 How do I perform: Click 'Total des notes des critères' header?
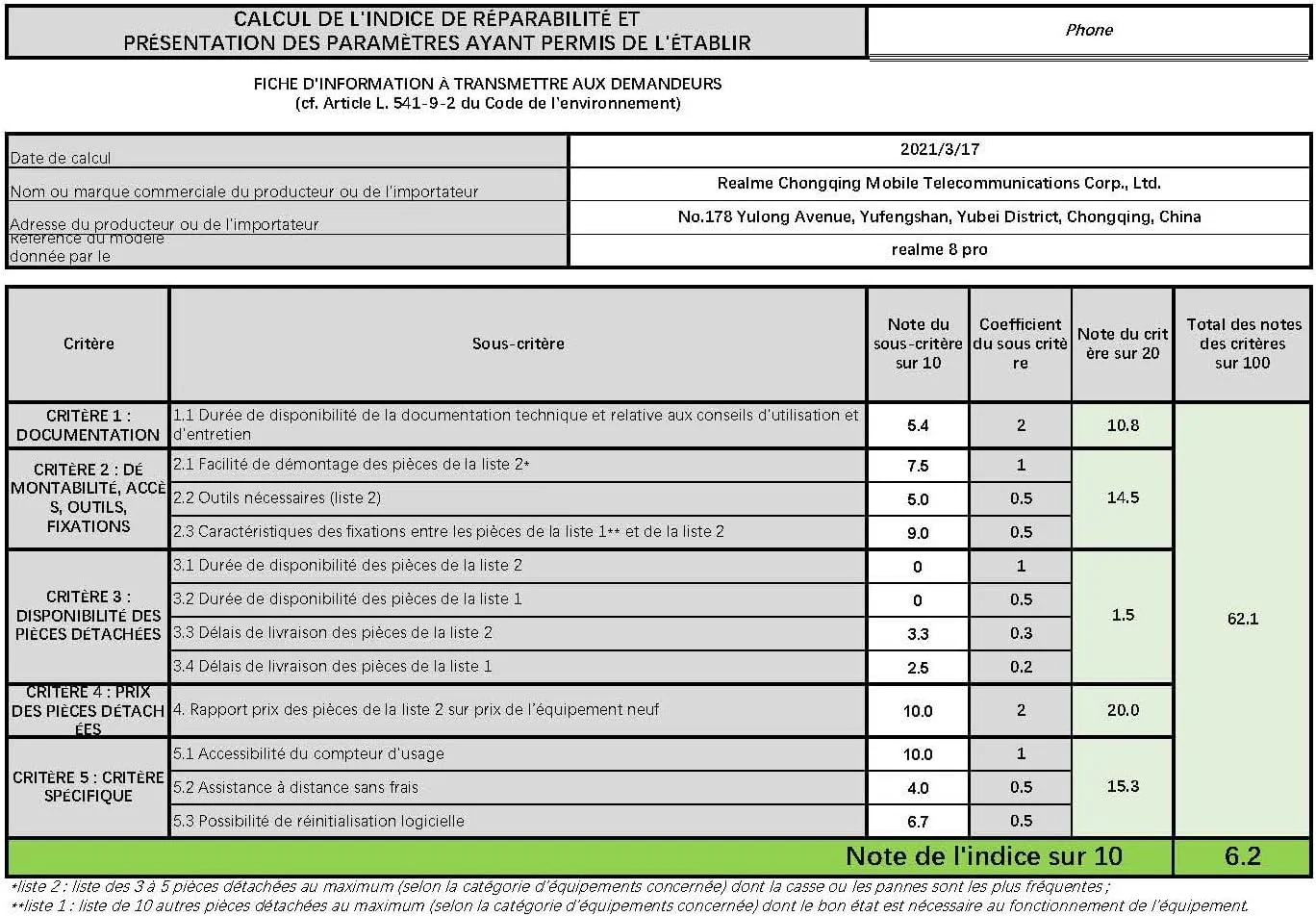pos(1242,343)
